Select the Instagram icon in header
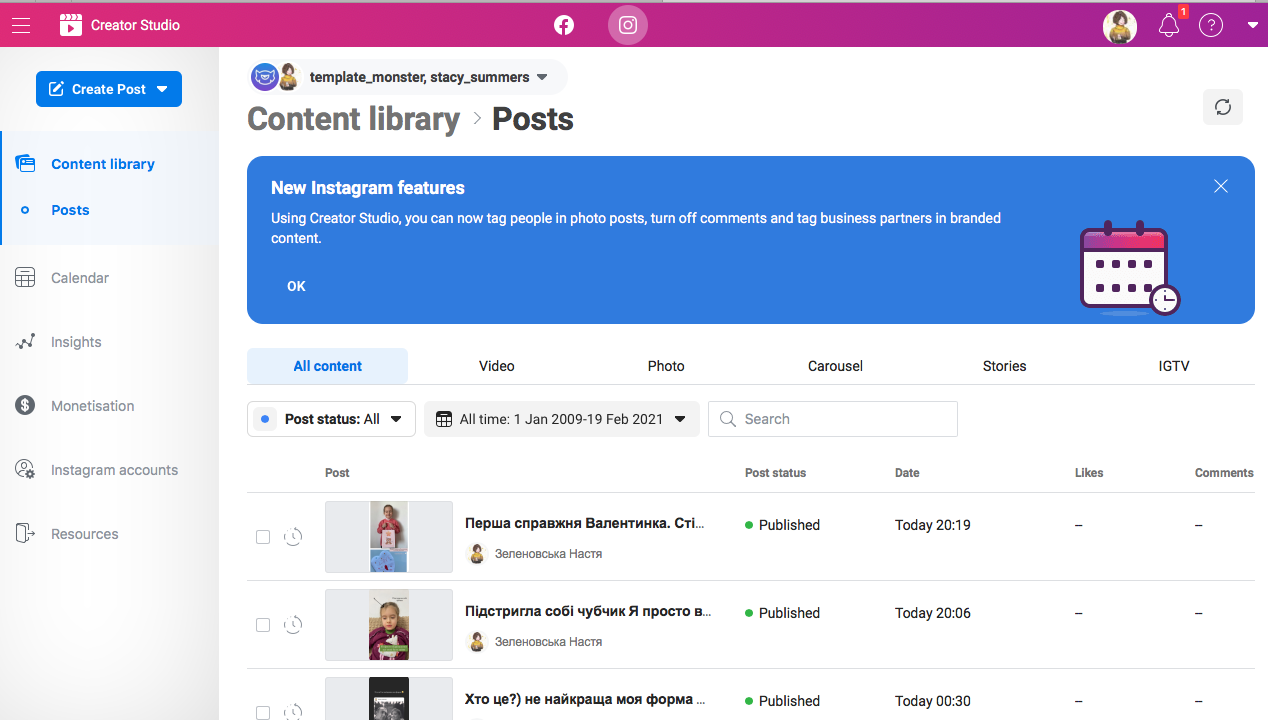 pos(628,25)
